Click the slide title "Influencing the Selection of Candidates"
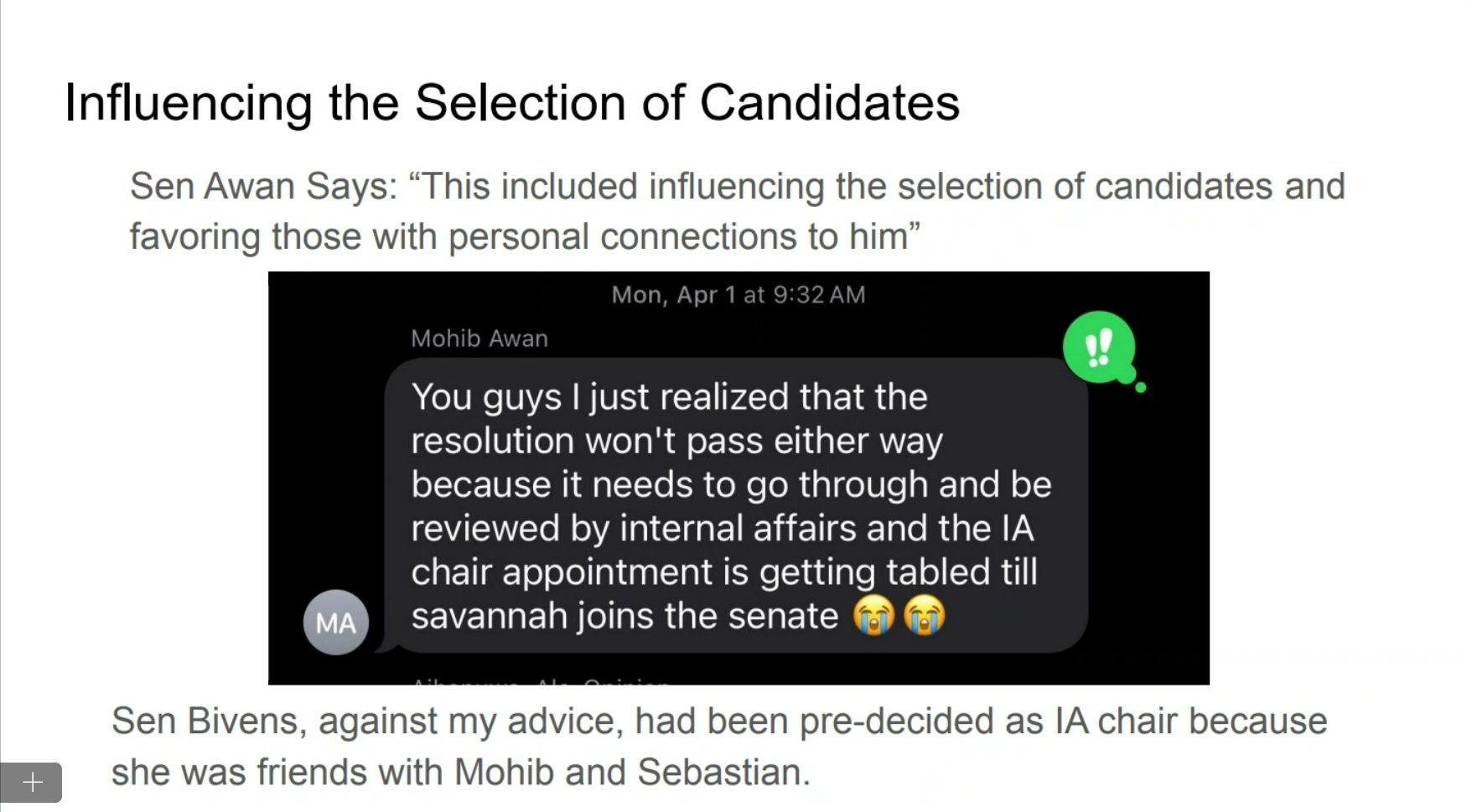The width and height of the screenshot is (1472, 812). click(x=511, y=102)
